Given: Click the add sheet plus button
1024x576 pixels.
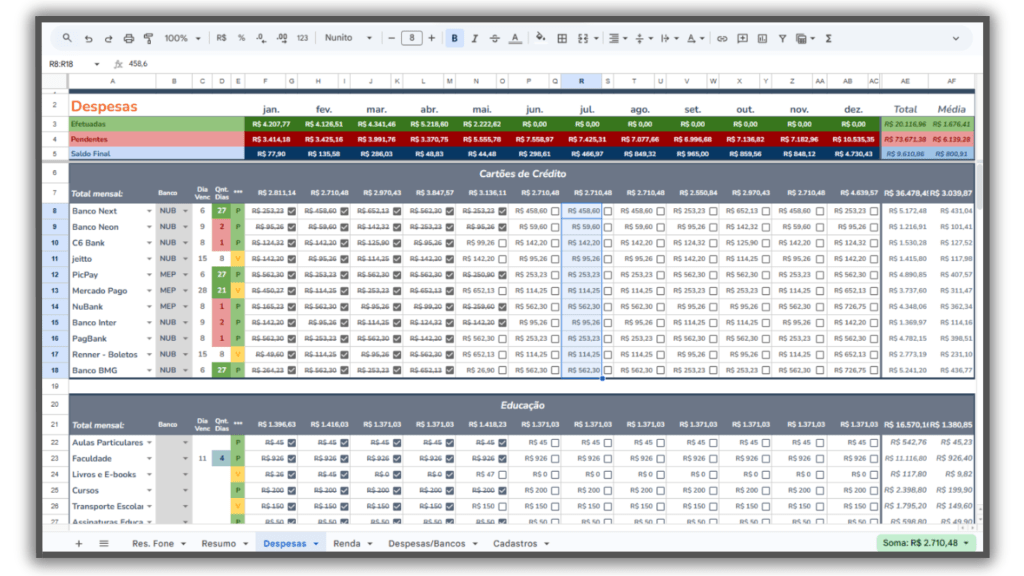Looking at the screenshot, I should 79,543.
